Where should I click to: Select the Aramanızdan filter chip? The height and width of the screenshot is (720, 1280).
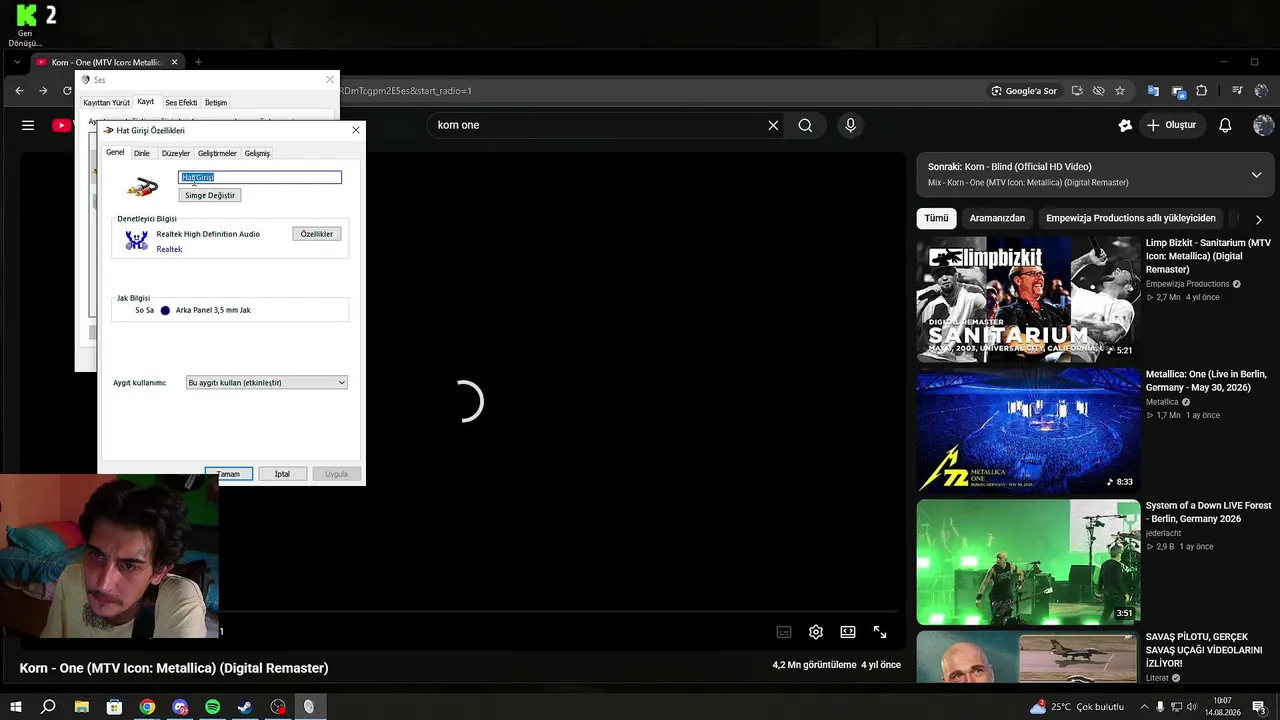[997, 218]
